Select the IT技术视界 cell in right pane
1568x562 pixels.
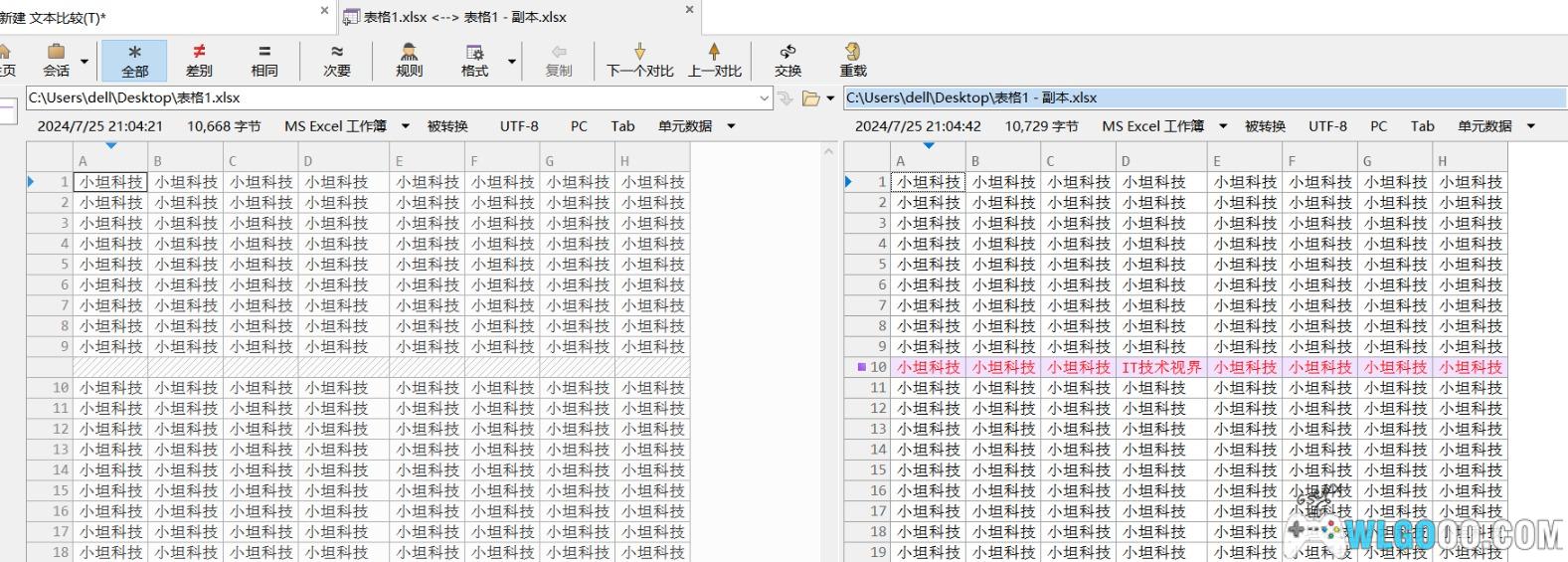click(x=1160, y=367)
